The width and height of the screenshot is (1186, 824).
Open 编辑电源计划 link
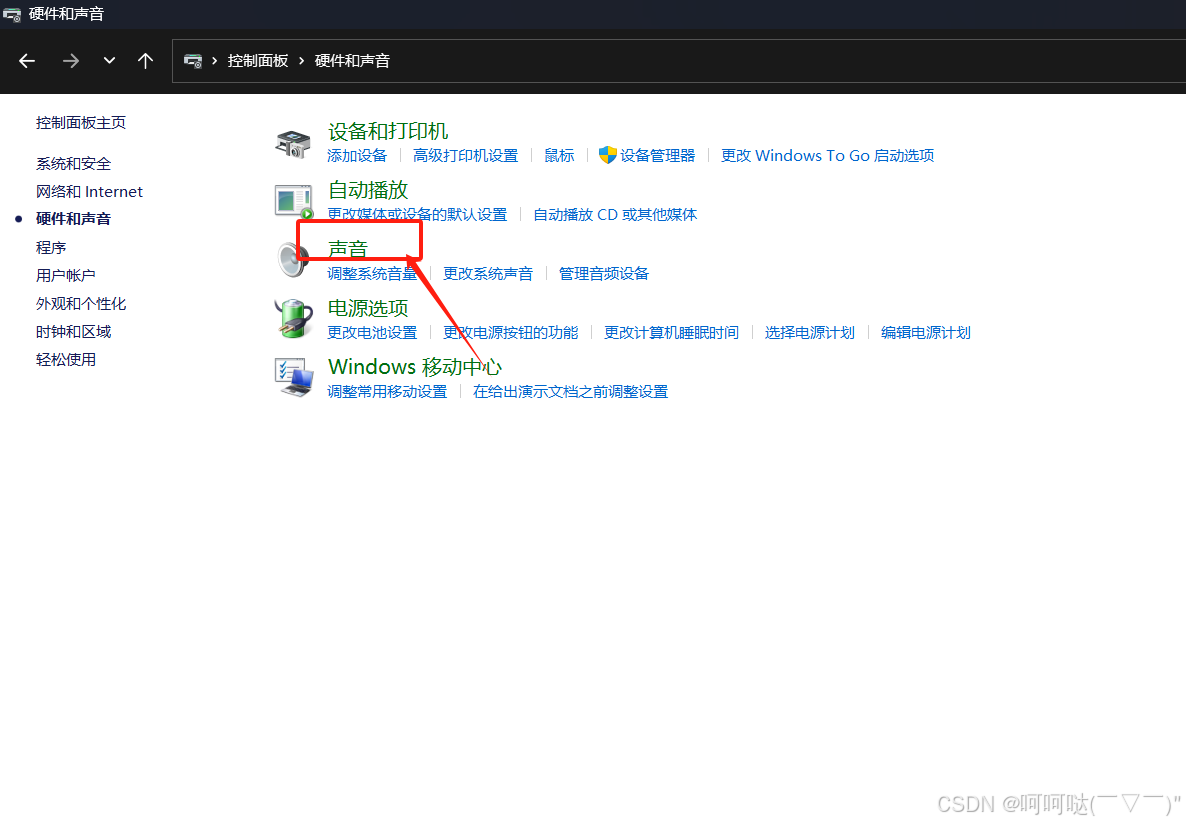(926, 333)
